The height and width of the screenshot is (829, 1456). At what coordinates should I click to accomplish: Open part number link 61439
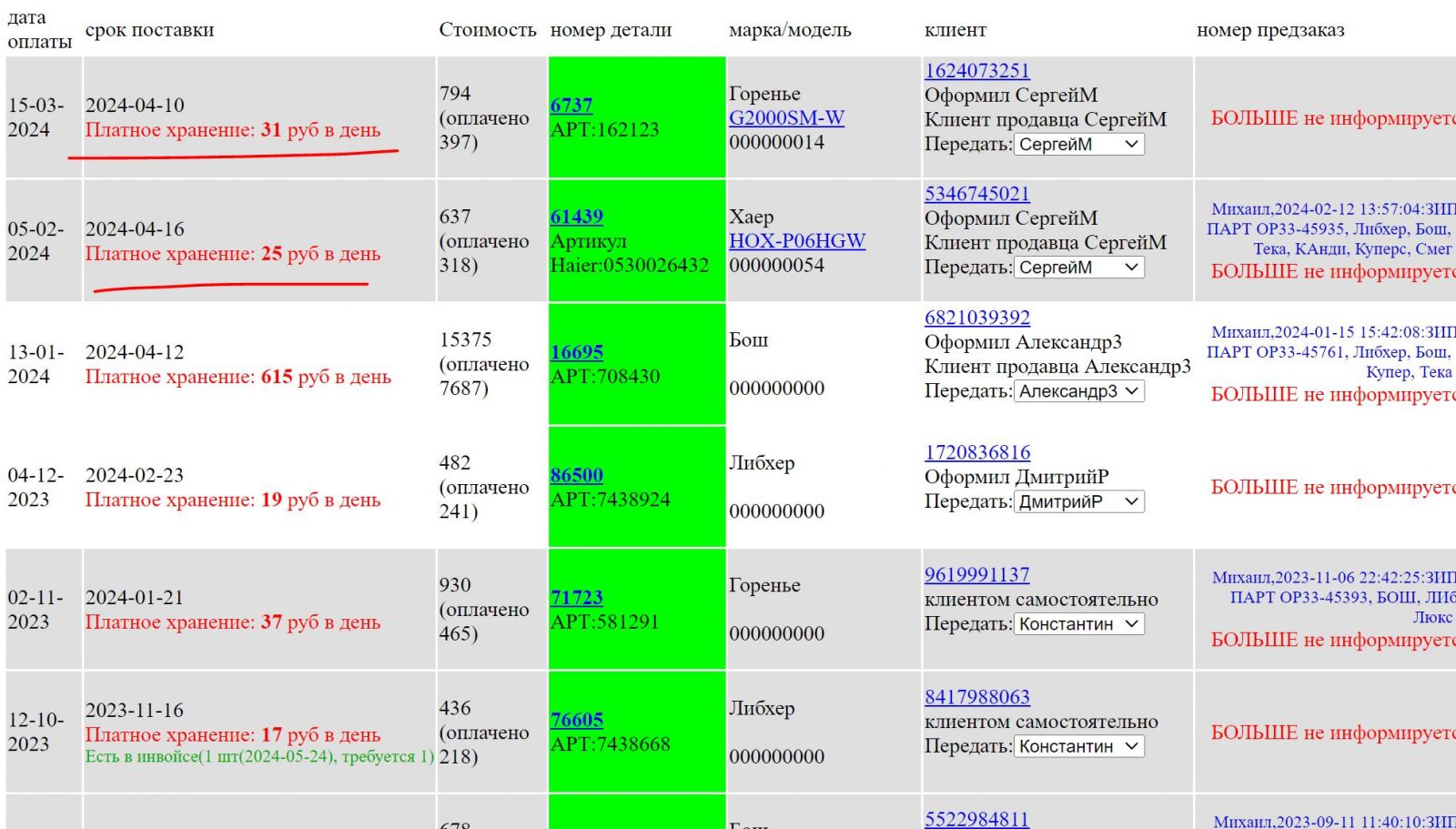tap(576, 217)
